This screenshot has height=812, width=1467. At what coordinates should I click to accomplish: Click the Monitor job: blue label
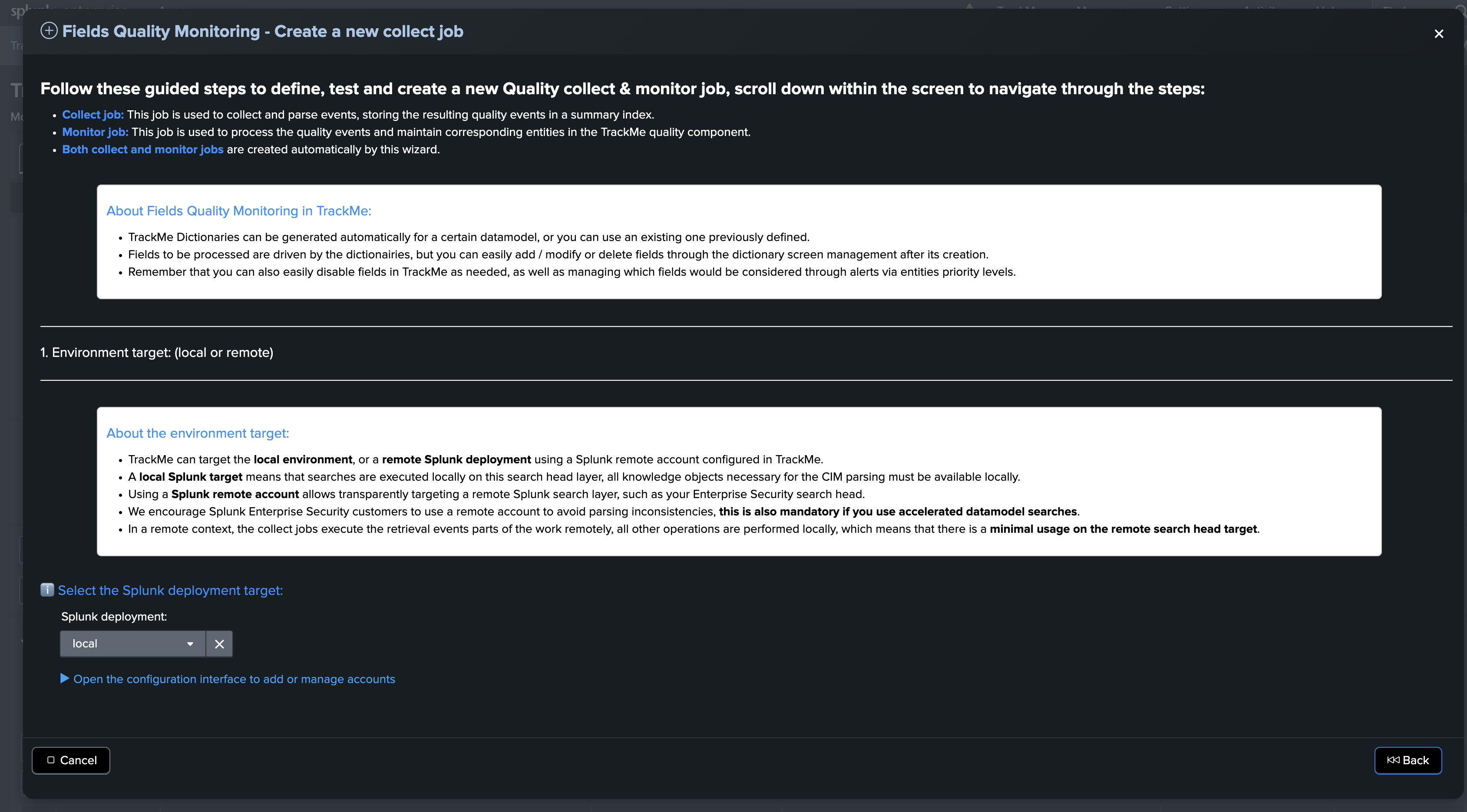(95, 132)
